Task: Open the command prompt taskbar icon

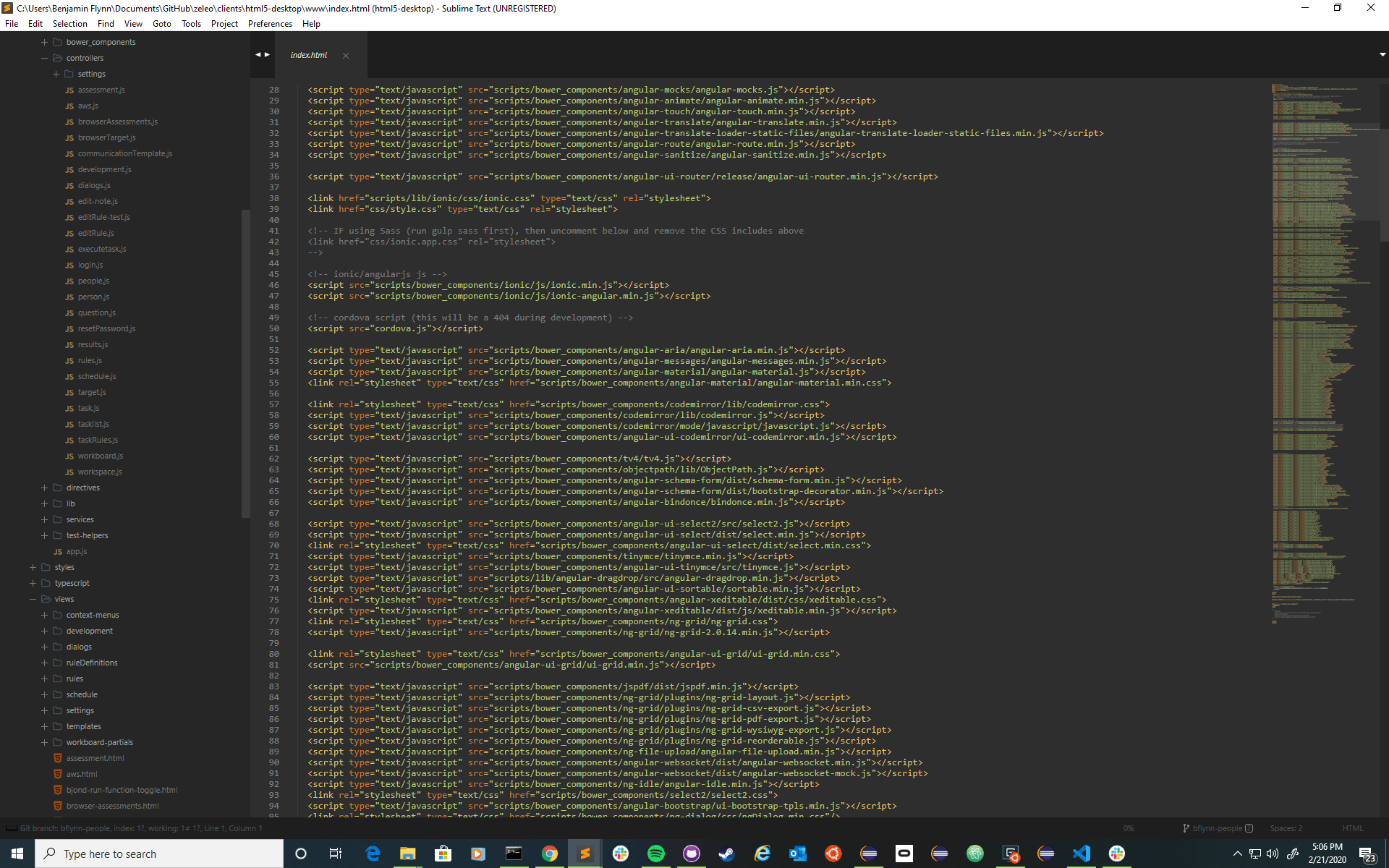Action: point(514,854)
